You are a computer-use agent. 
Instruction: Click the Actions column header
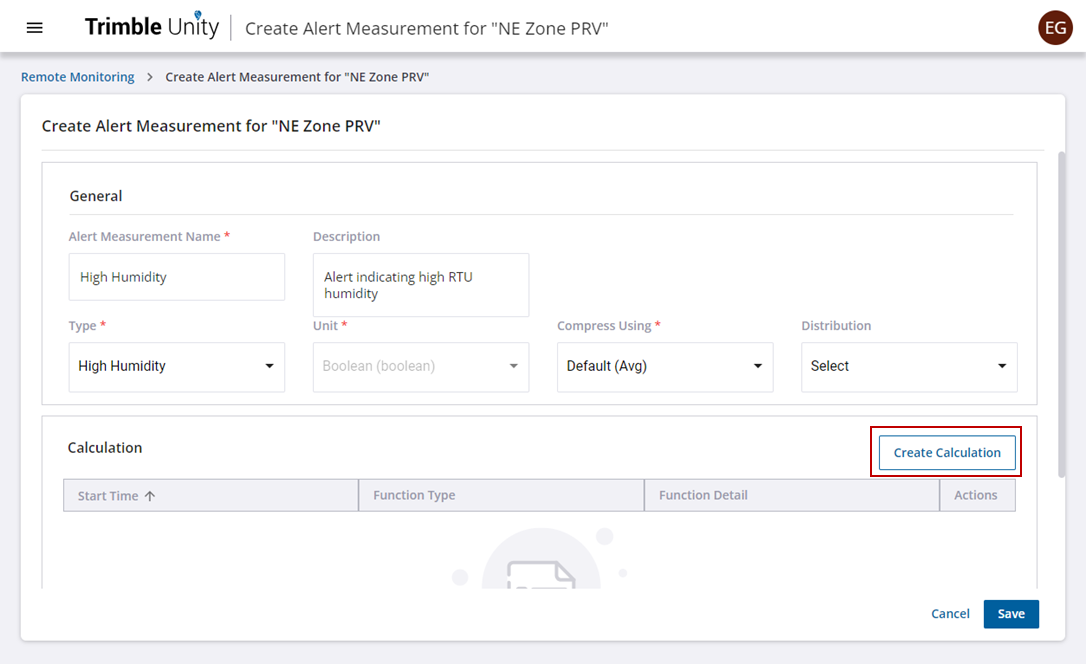pyautogui.click(x=976, y=495)
